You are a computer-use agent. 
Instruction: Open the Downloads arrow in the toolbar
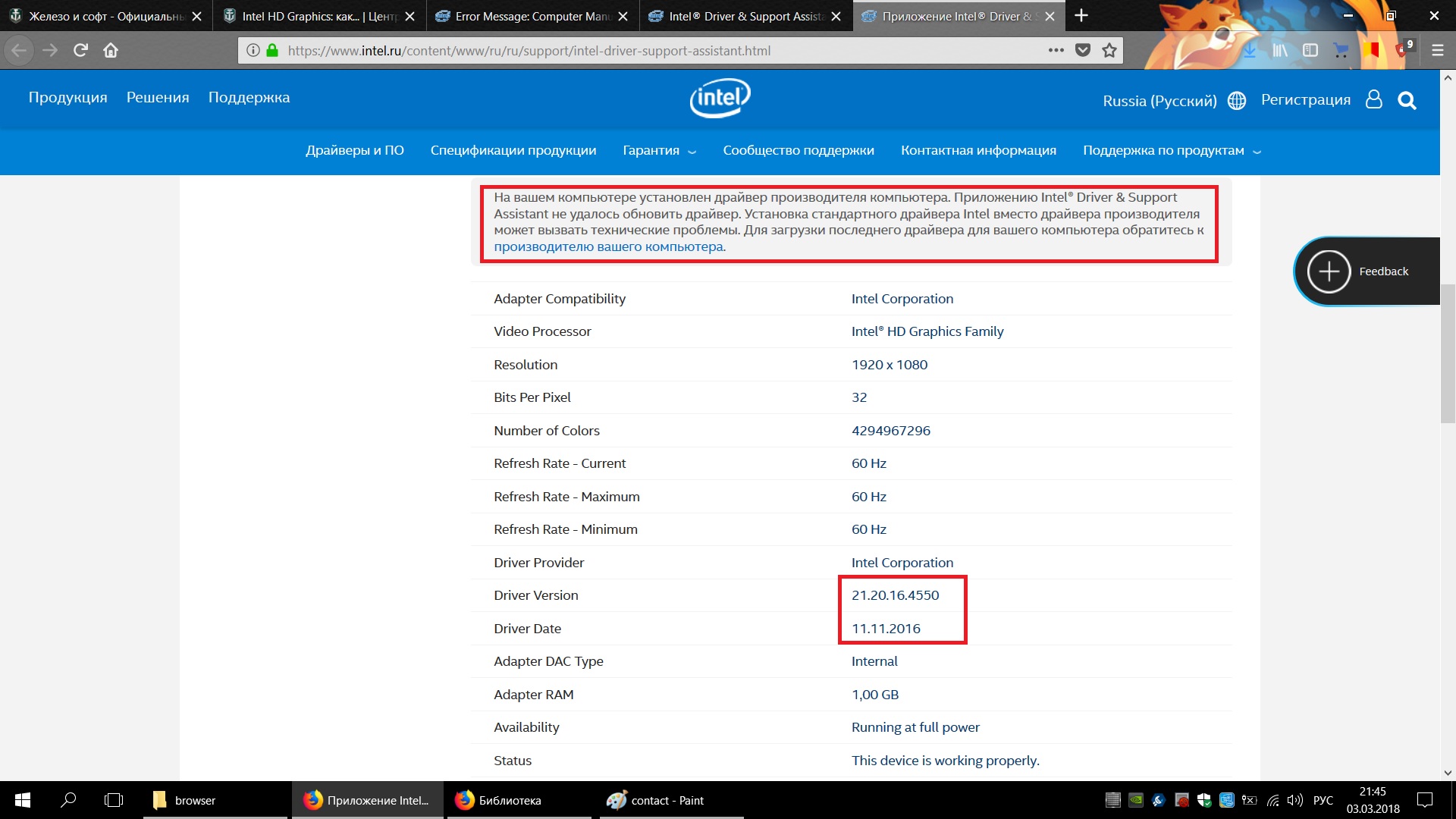coord(1249,51)
